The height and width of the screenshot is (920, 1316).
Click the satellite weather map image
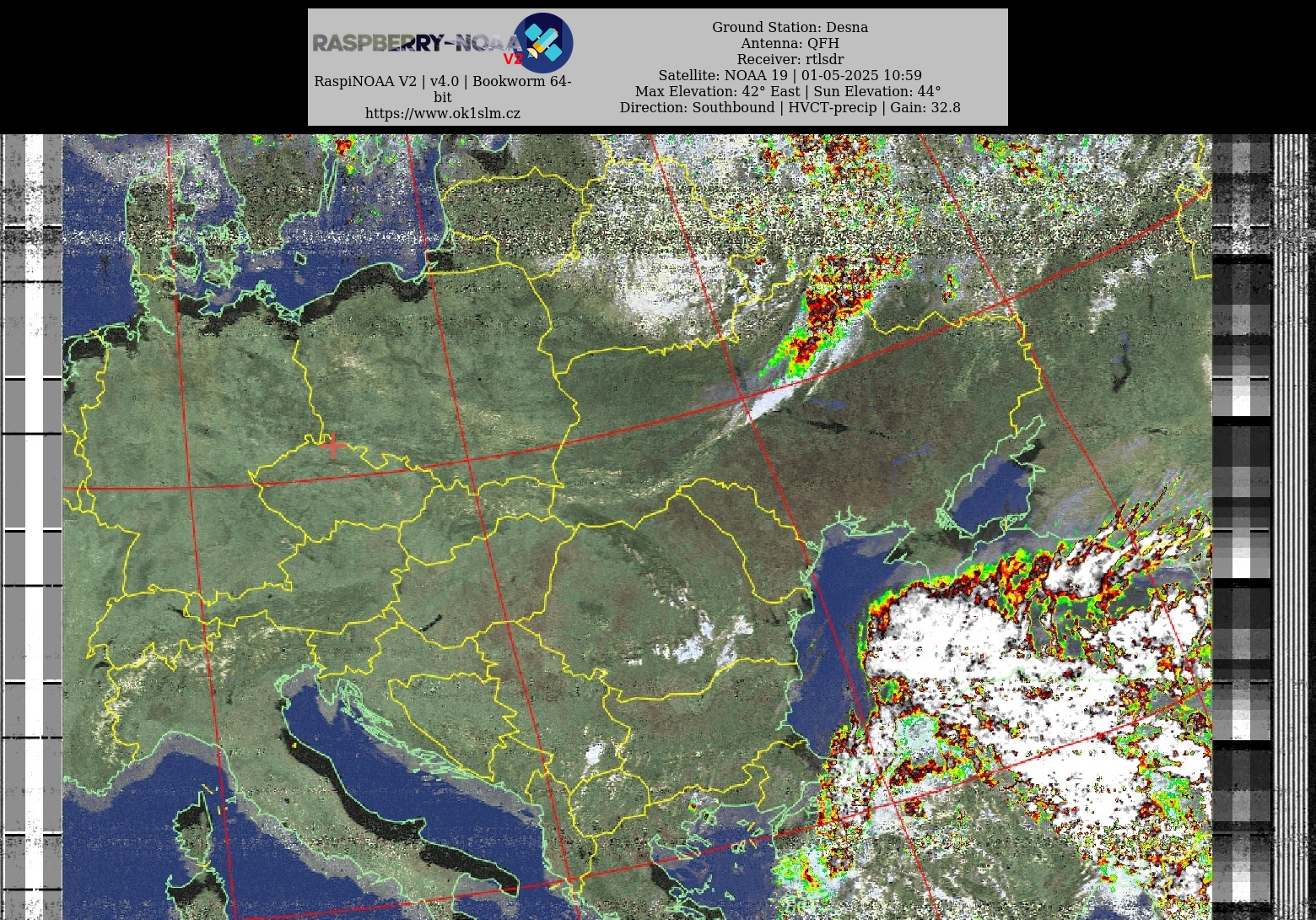click(658, 527)
